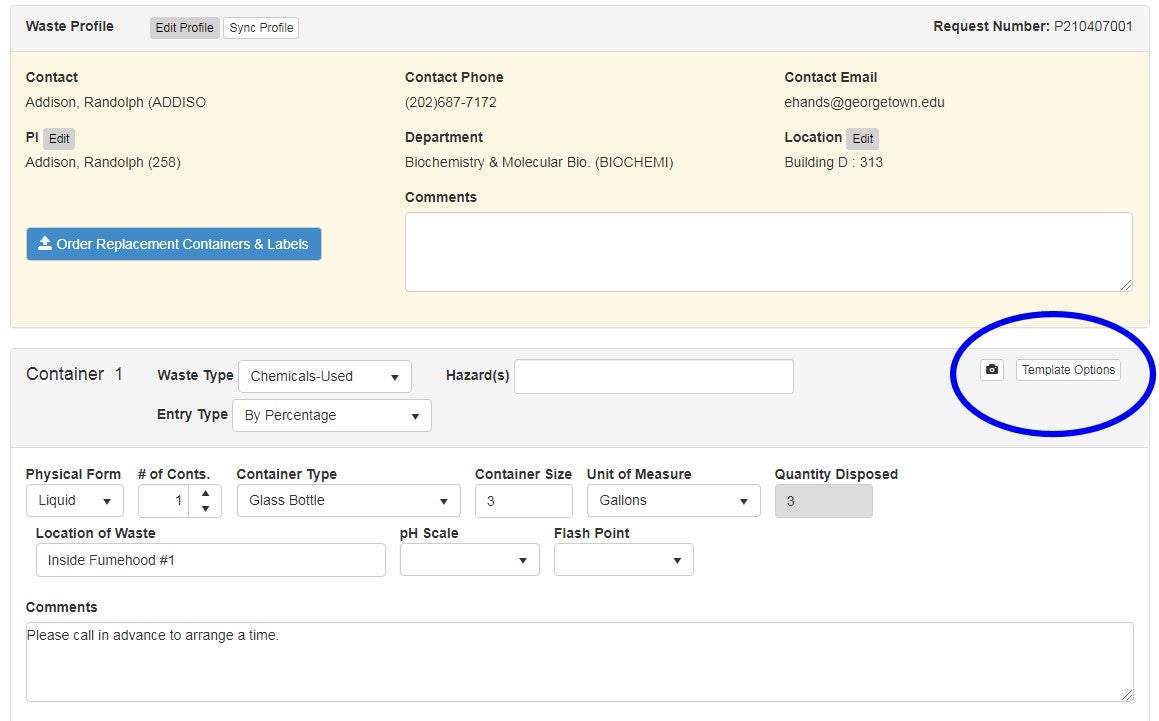
Task: Open the Waste Type dropdown
Action: [325, 376]
